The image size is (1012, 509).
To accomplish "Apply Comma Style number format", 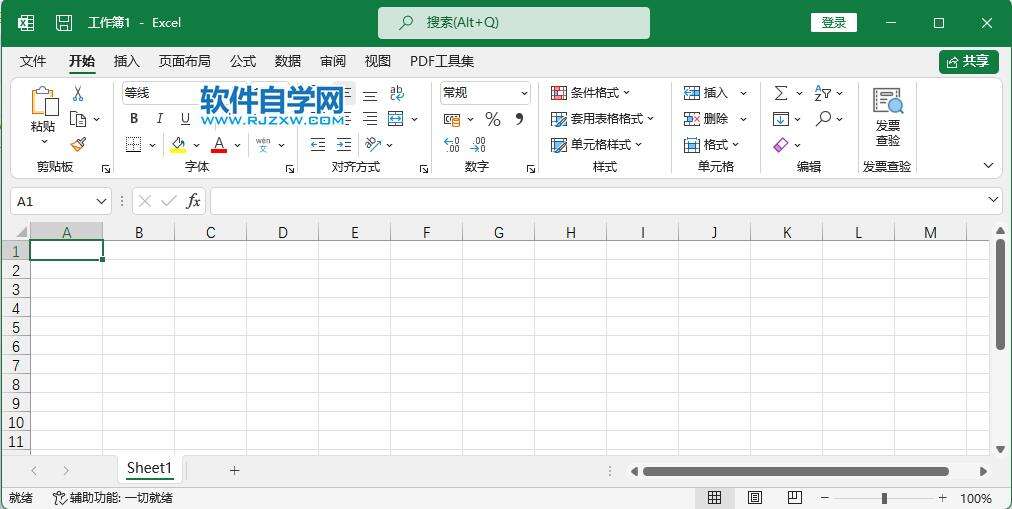I will tap(520, 119).
